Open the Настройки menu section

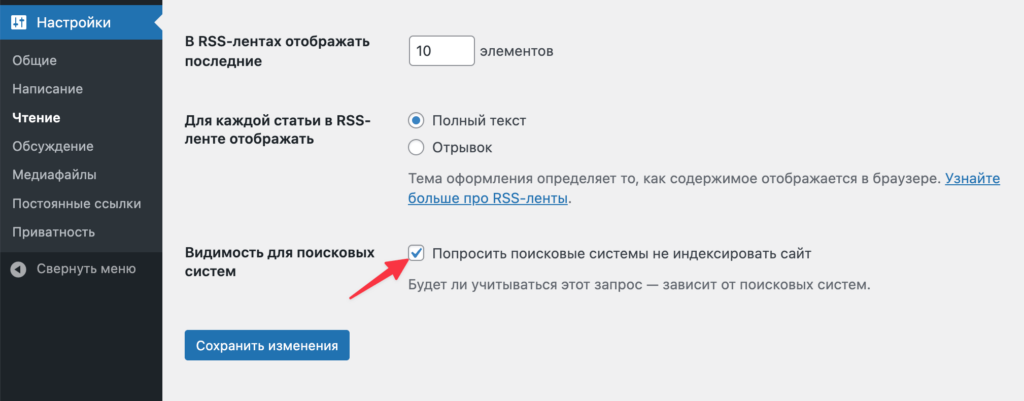pos(81,22)
